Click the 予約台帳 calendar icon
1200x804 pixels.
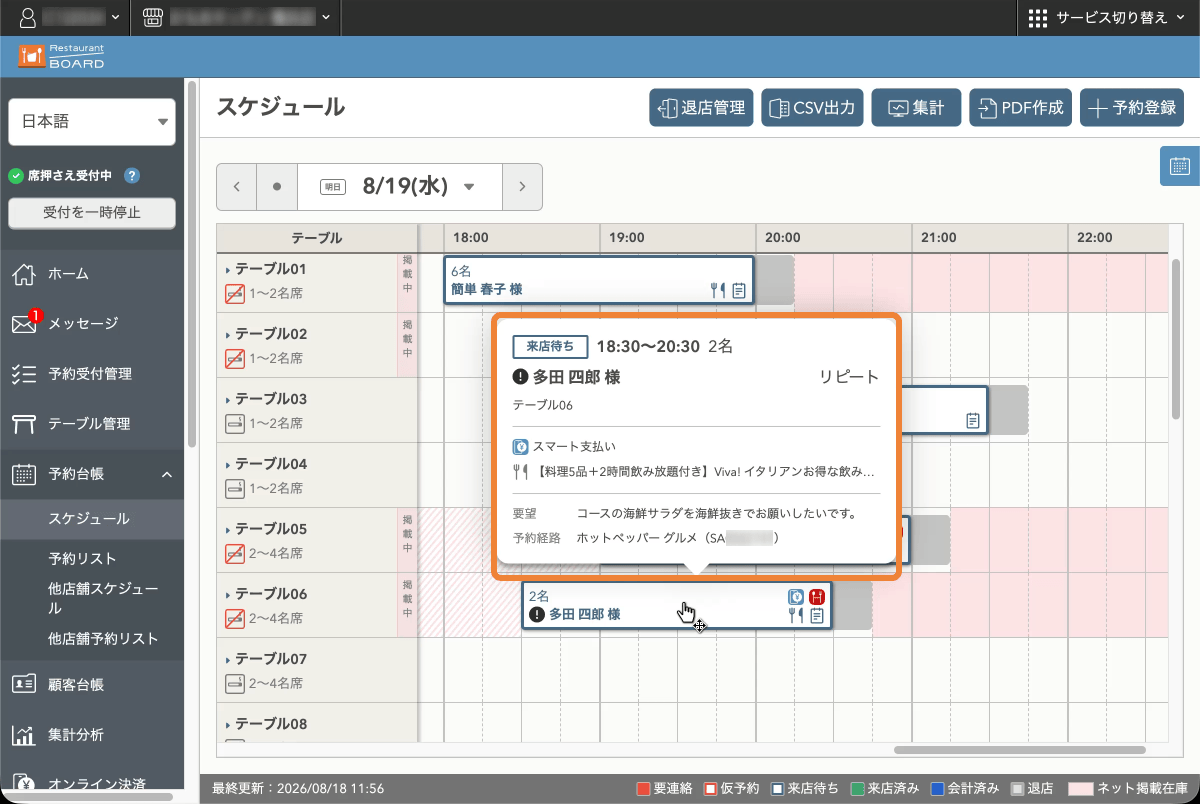(x=24, y=474)
